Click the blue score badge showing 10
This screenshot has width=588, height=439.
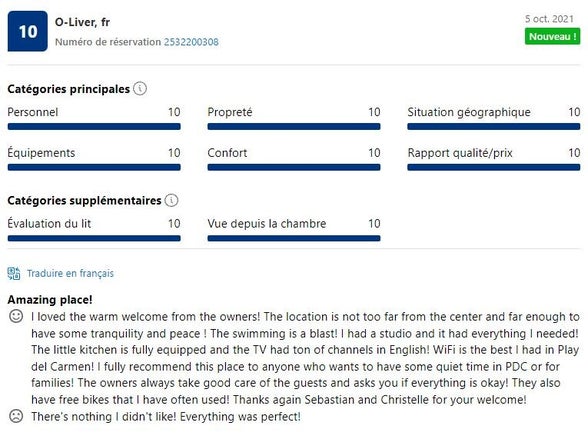click(x=28, y=31)
